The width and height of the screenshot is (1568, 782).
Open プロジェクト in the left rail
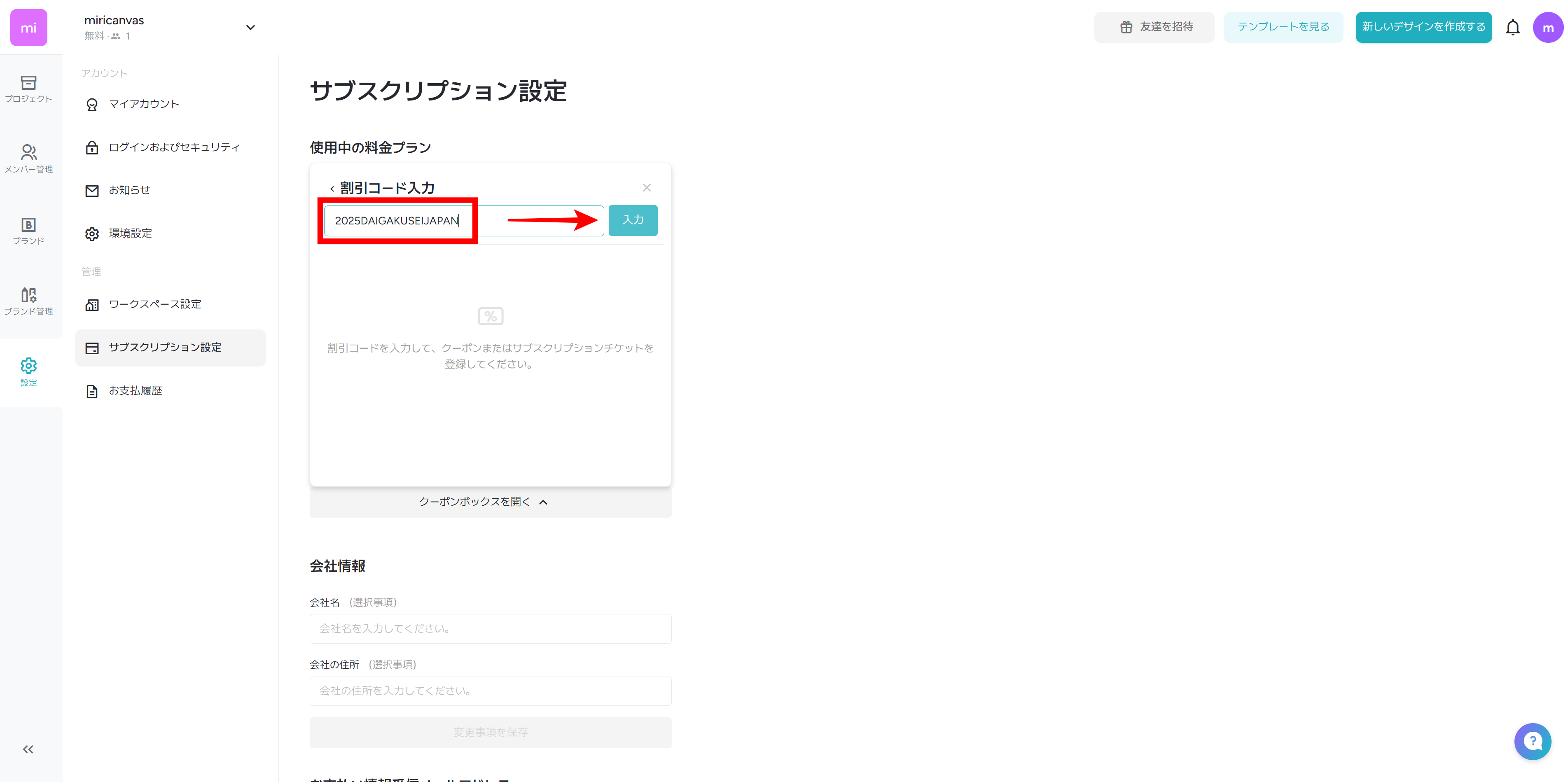tap(28, 89)
